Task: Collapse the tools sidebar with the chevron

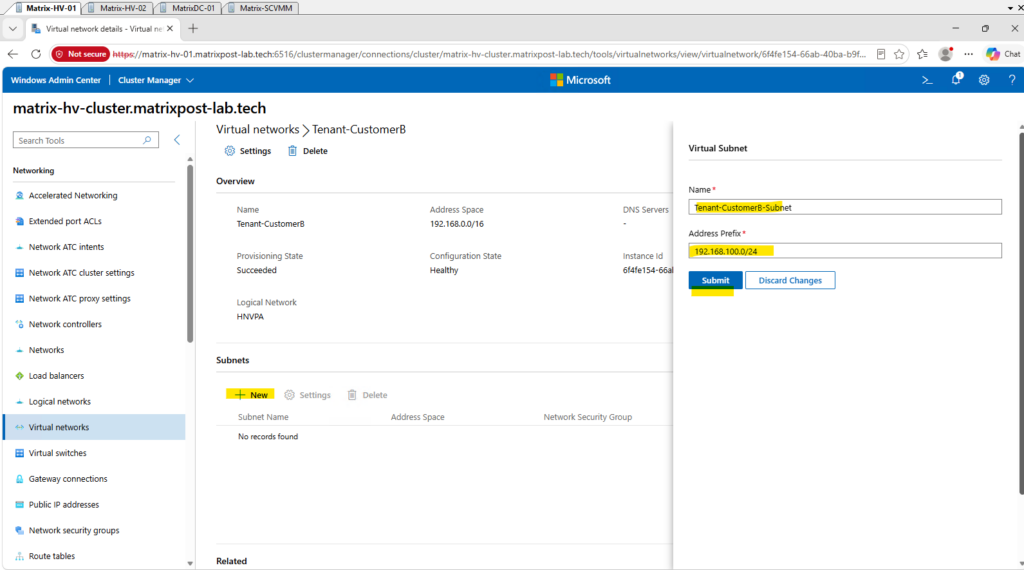Action: click(177, 140)
